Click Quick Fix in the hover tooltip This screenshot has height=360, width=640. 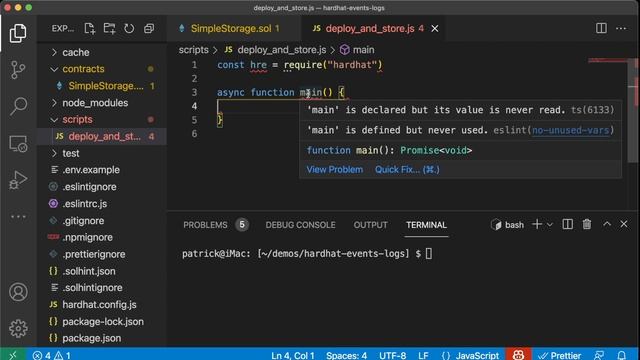[407, 170]
